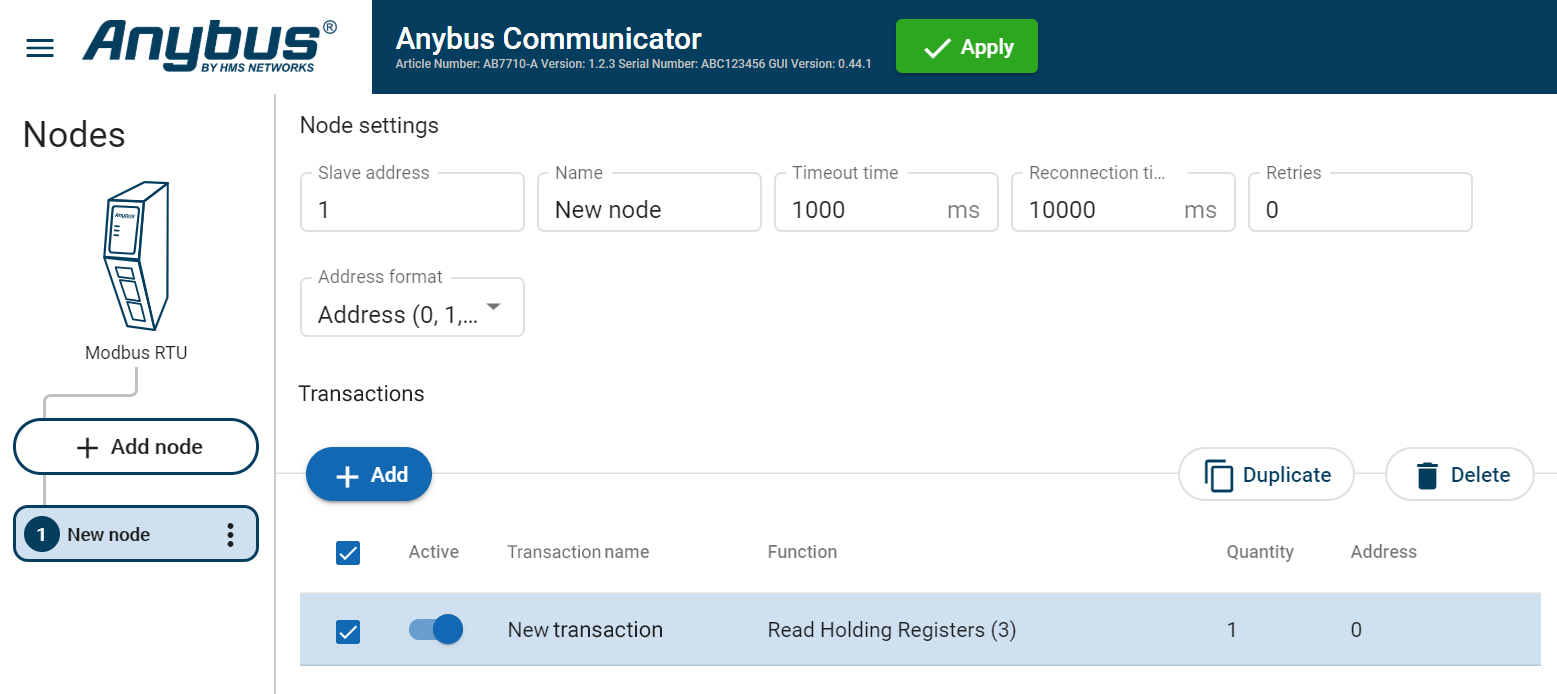Click the Add node button

click(x=135, y=446)
